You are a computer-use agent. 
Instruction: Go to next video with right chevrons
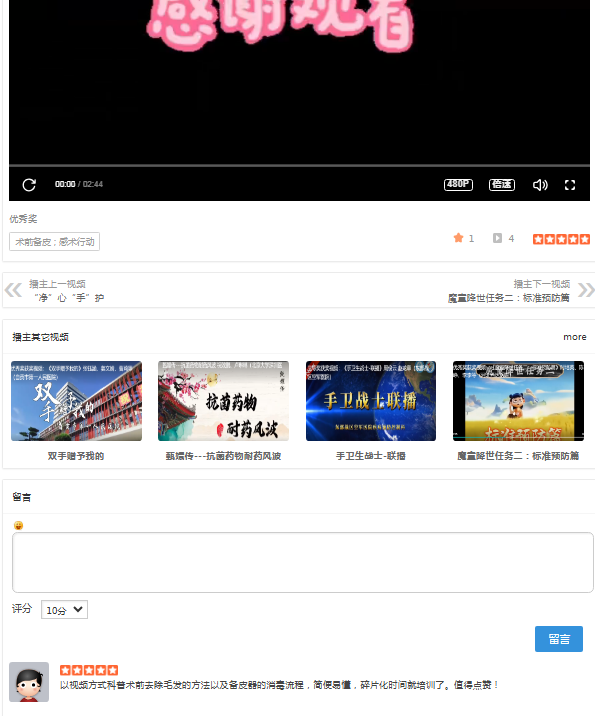[586, 290]
